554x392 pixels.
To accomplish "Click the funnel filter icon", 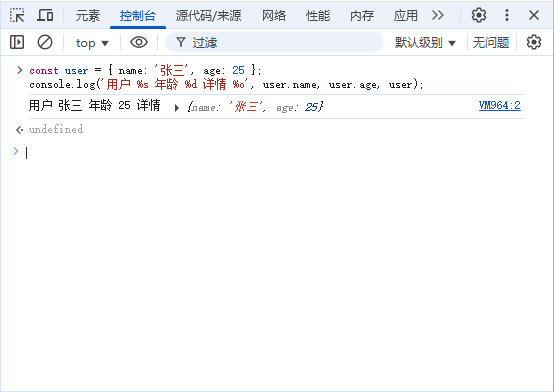I will (181, 42).
